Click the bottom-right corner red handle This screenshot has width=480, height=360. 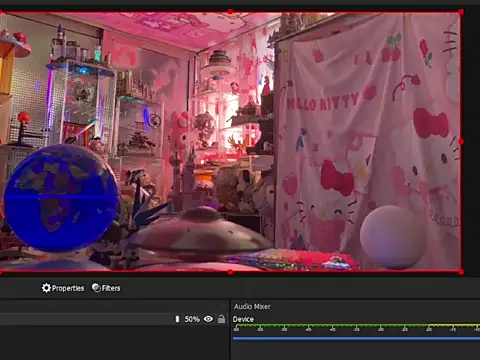click(x=461, y=272)
